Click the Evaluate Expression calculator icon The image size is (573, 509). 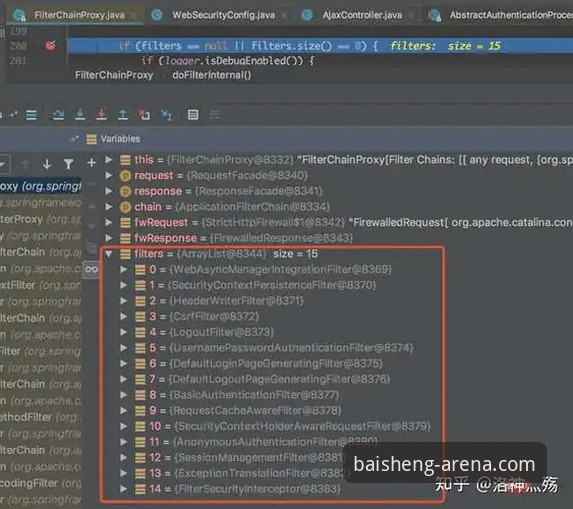tap(193, 115)
